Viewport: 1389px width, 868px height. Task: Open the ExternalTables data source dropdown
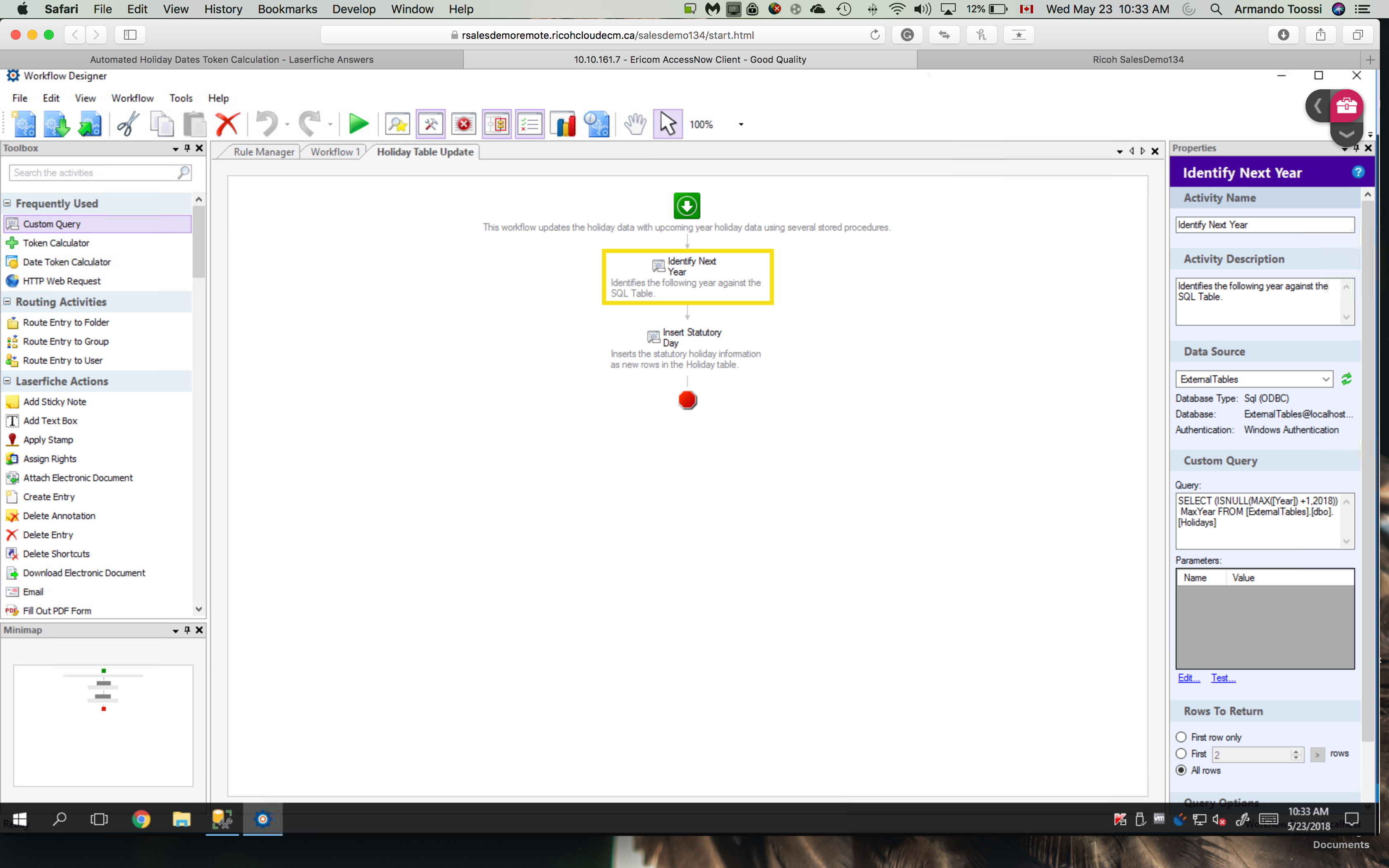point(1325,379)
